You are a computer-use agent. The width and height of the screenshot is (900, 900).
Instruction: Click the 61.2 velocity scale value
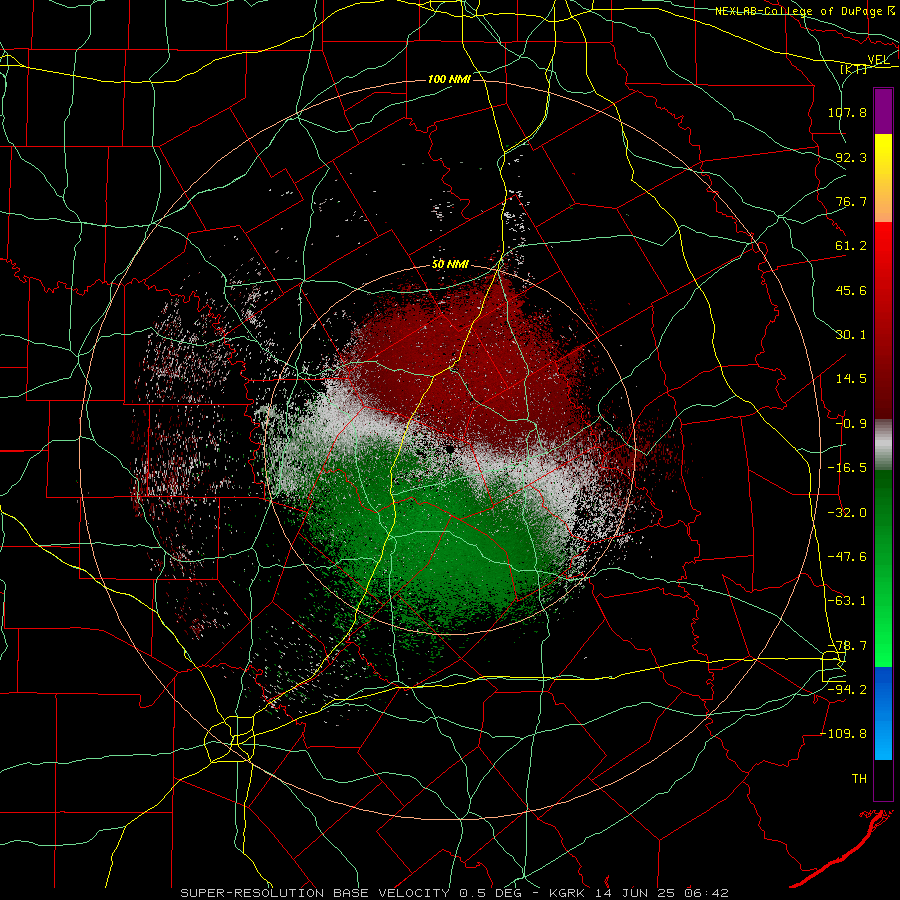pos(851,246)
